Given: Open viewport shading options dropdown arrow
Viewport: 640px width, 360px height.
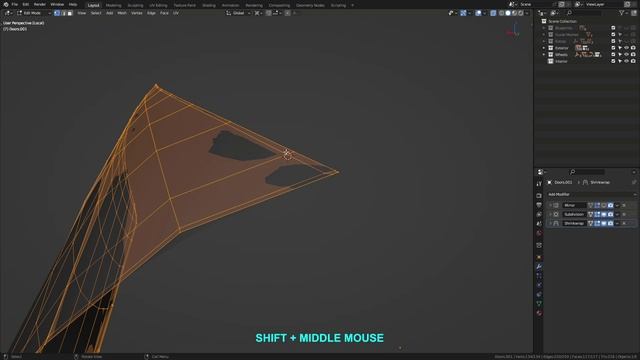Looking at the screenshot, I should tap(527, 13).
